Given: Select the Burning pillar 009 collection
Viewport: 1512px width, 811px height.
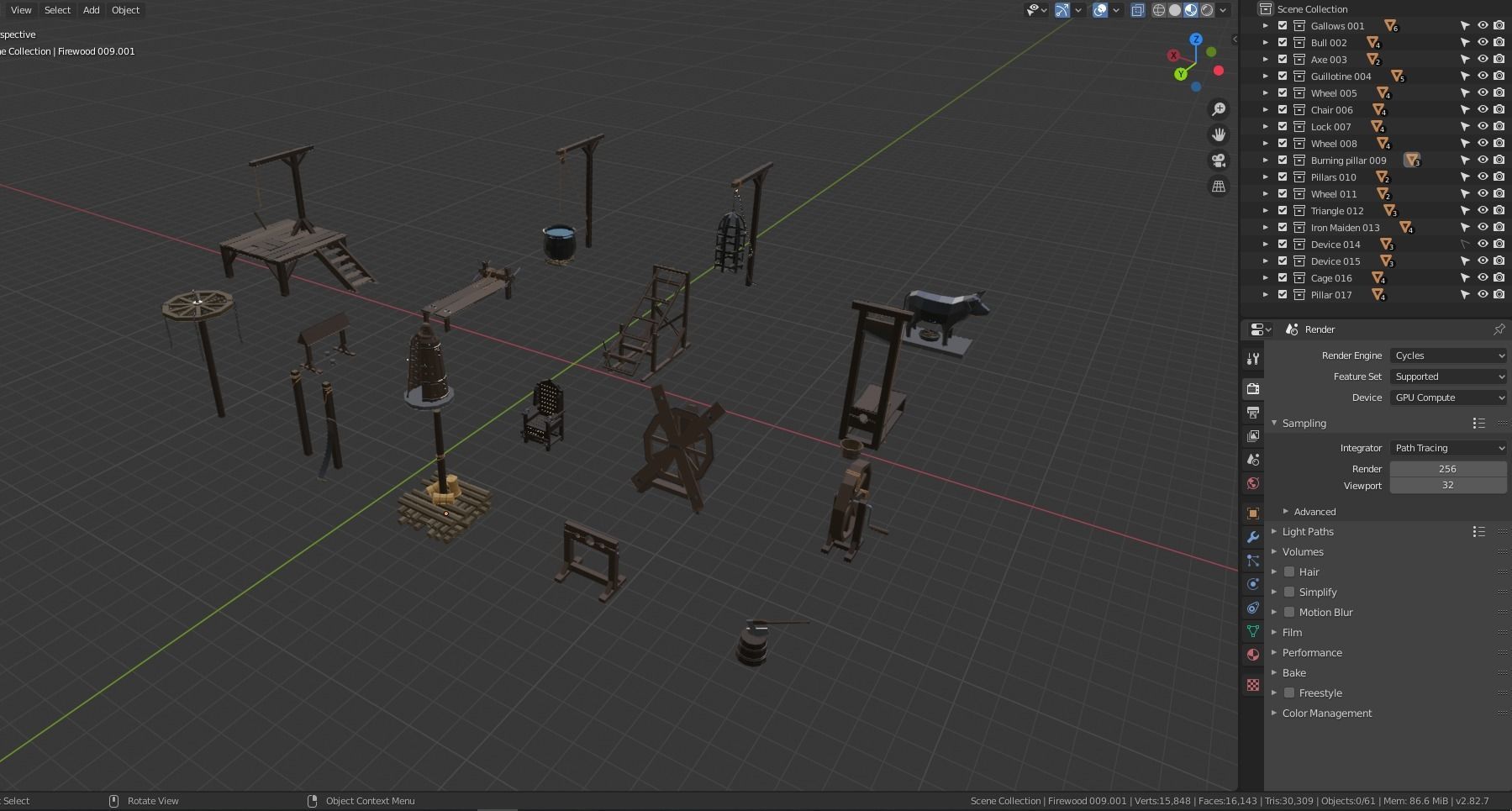Looking at the screenshot, I should pyautogui.click(x=1348, y=161).
